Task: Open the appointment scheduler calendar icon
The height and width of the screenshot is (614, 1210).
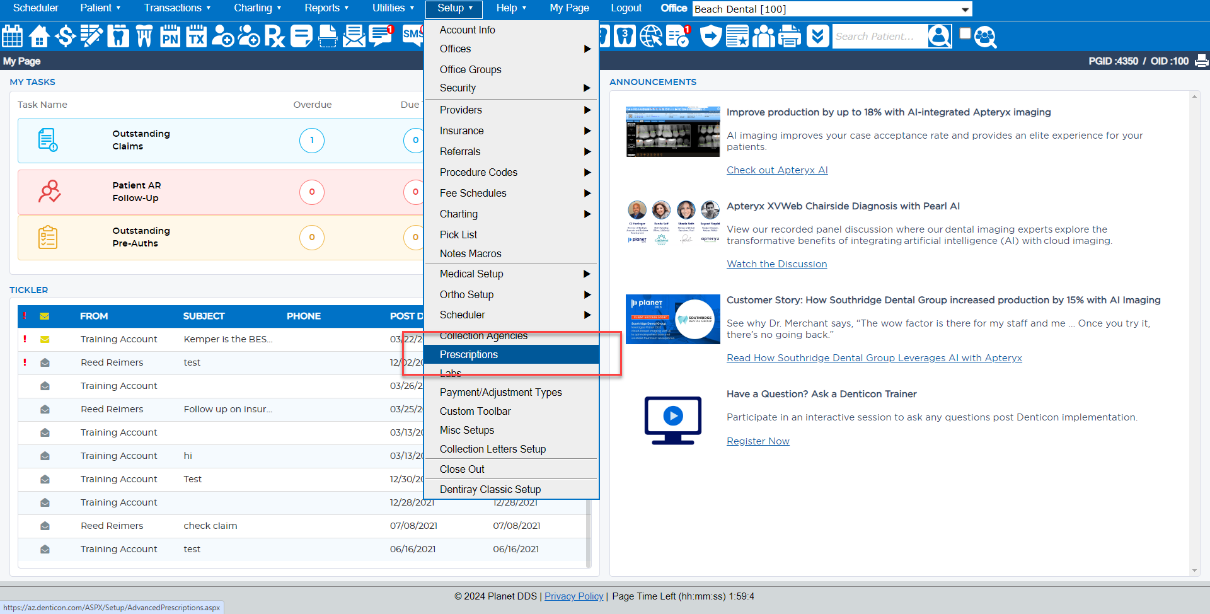Action: [x=12, y=36]
